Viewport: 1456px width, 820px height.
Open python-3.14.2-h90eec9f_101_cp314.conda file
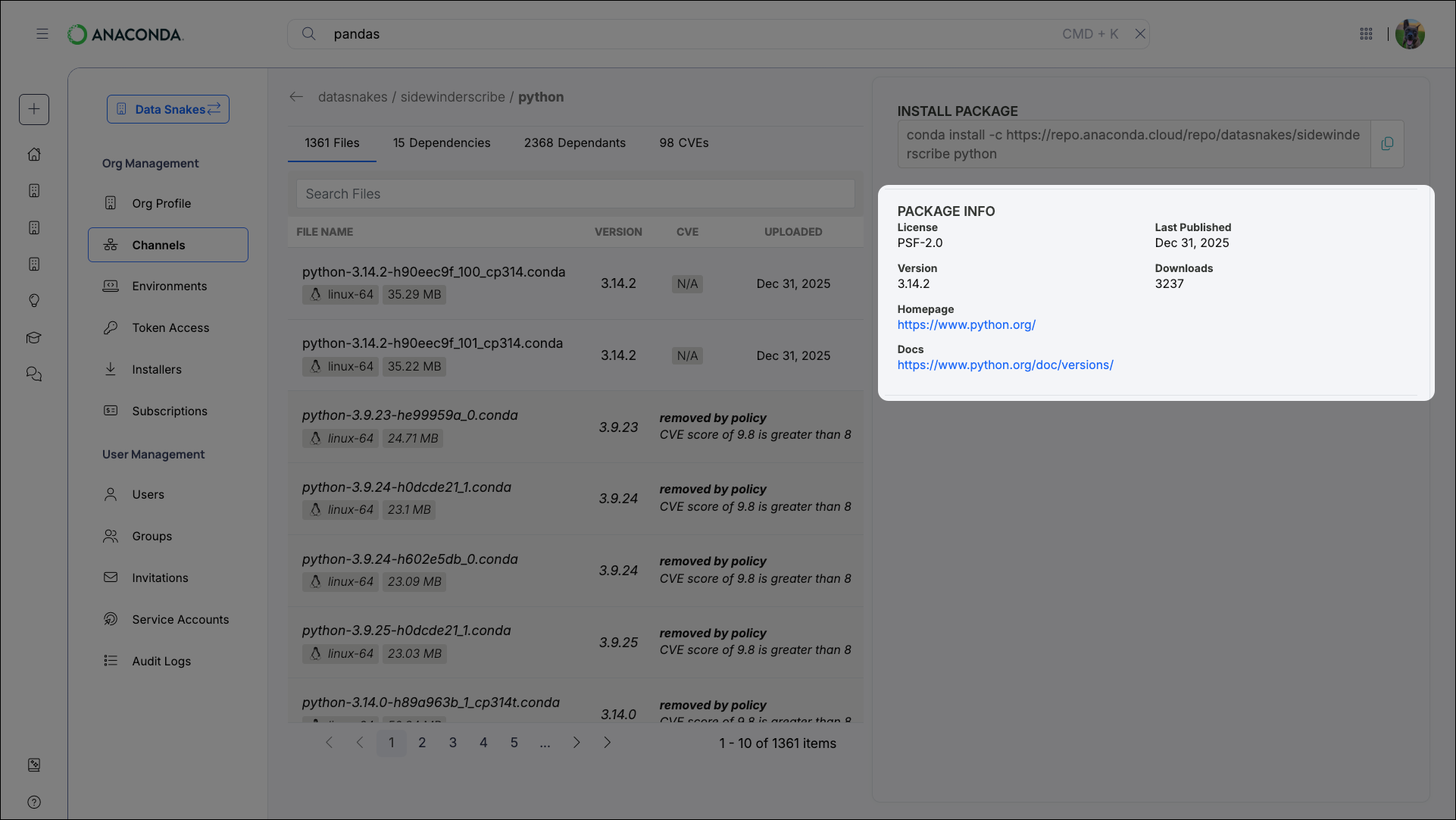(x=433, y=343)
